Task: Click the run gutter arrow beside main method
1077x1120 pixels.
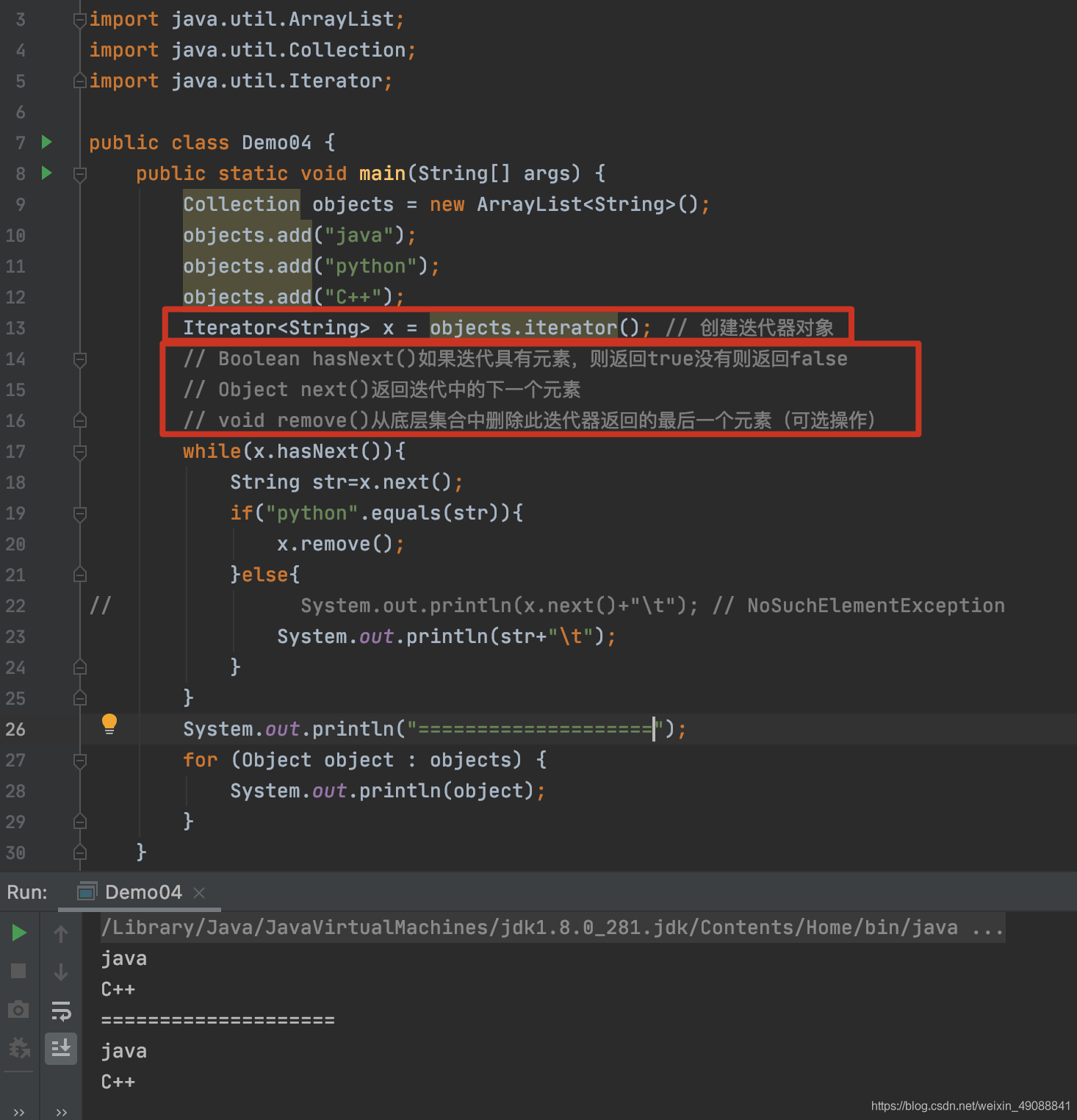Action: pos(47,173)
